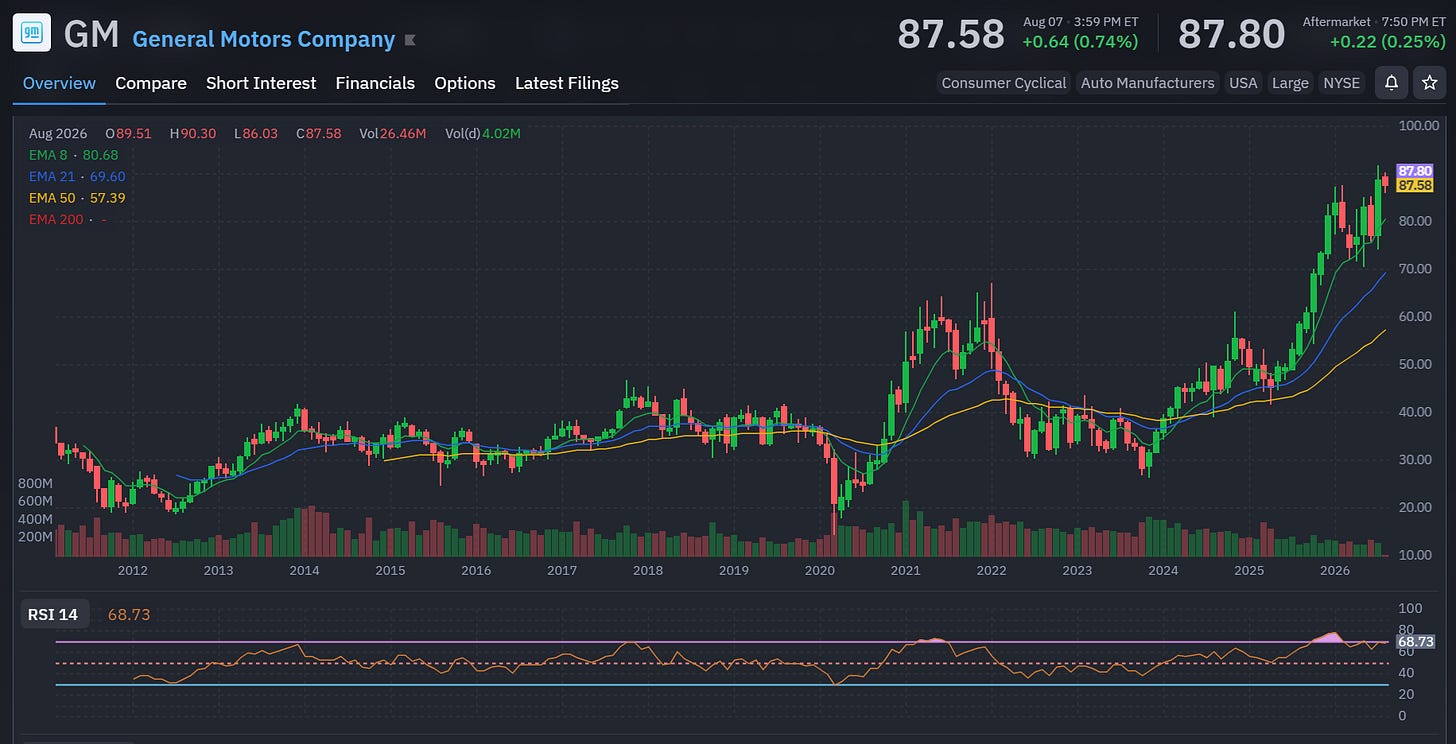1456x744 pixels.
Task: Click the 2020 year label on time axis
Action: tap(819, 570)
